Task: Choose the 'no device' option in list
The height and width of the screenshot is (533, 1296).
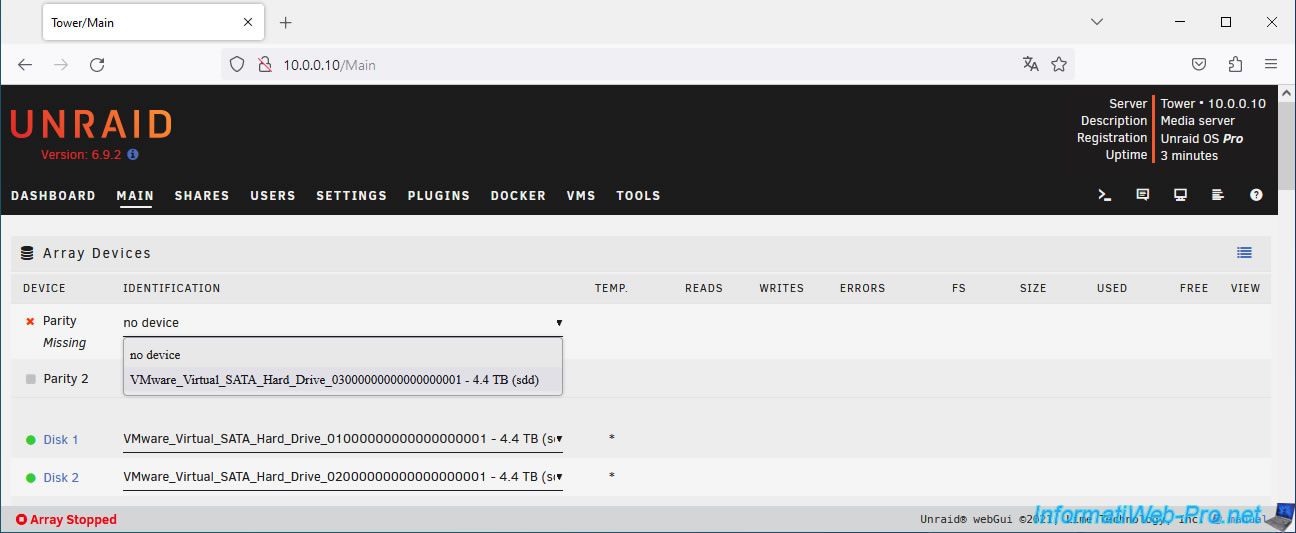Action: (x=155, y=355)
